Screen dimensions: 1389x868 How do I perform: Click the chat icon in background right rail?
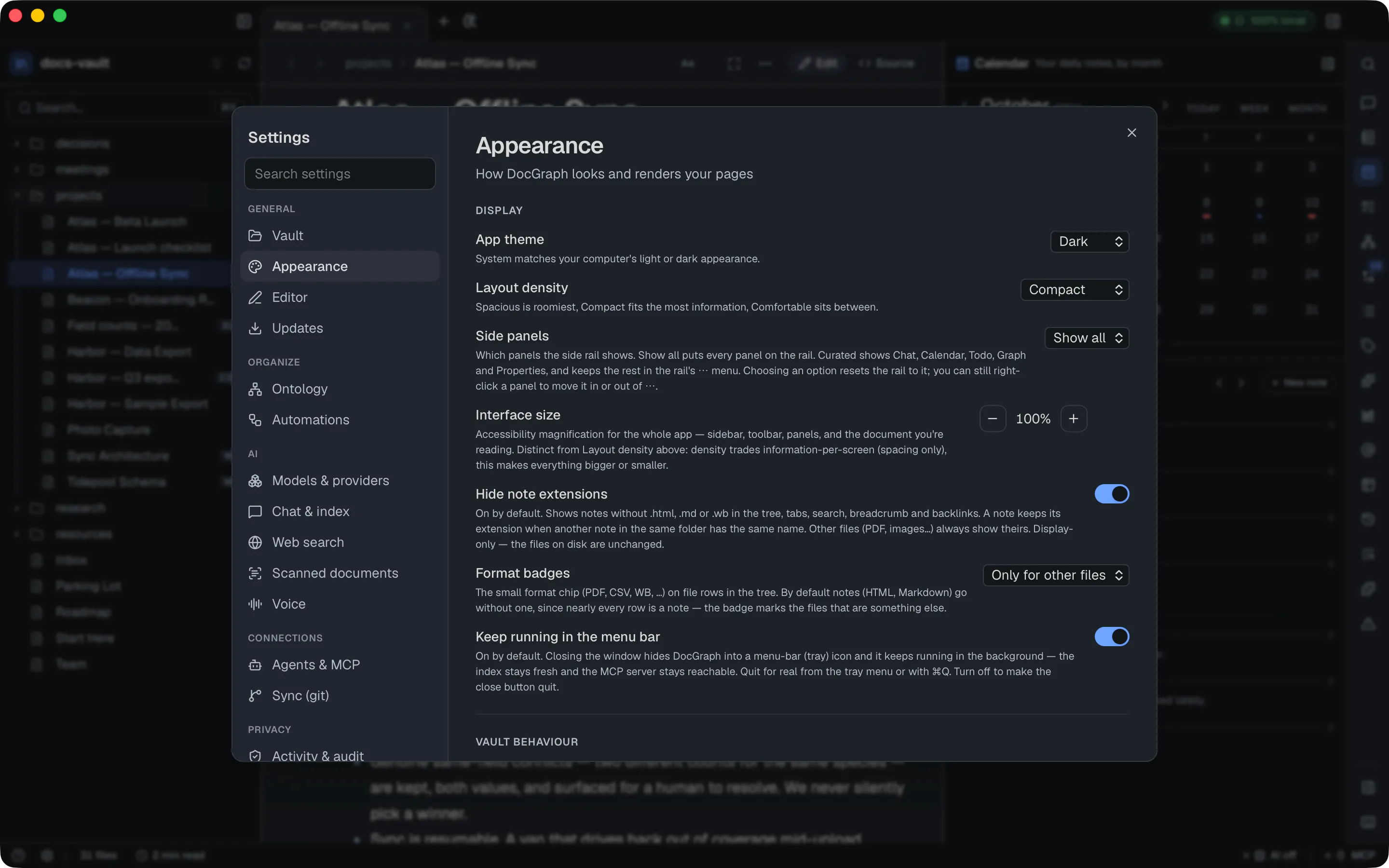pos(1368,103)
